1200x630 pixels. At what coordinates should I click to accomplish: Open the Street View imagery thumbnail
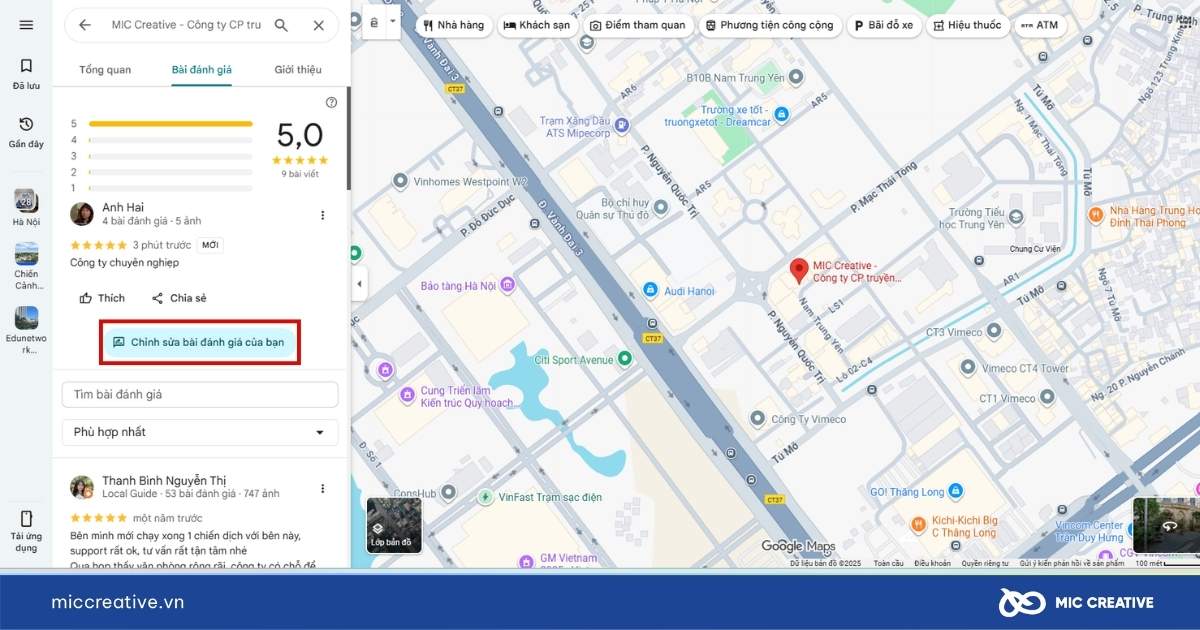1167,525
